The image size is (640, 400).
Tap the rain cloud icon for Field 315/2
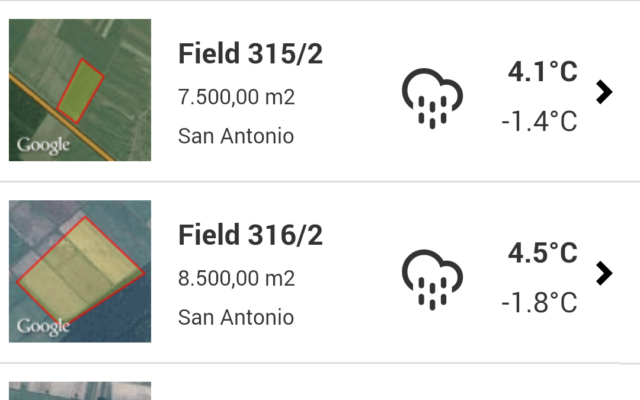coord(432,98)
